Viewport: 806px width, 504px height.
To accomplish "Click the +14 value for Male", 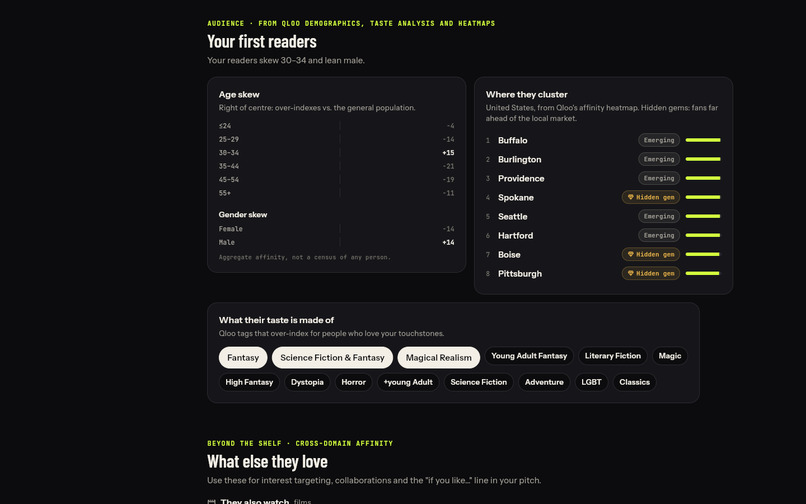I will tap(448, 242).
